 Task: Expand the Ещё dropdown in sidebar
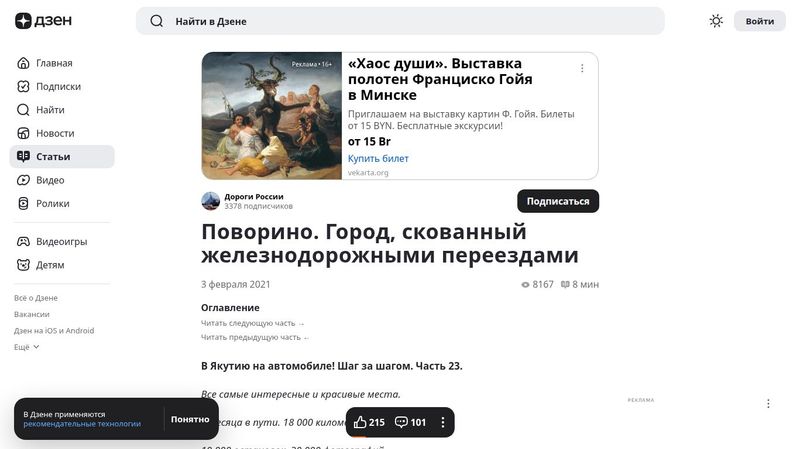point(27,347)
